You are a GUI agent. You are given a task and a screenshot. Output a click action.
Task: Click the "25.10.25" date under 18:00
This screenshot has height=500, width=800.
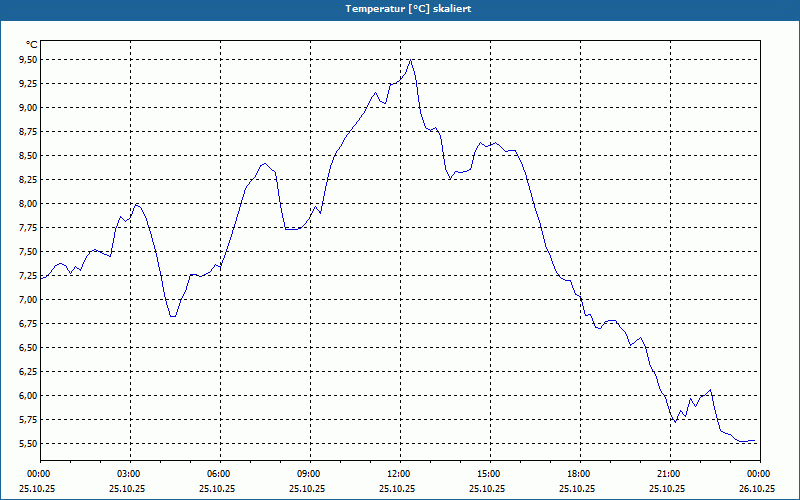tap(577, 488)
